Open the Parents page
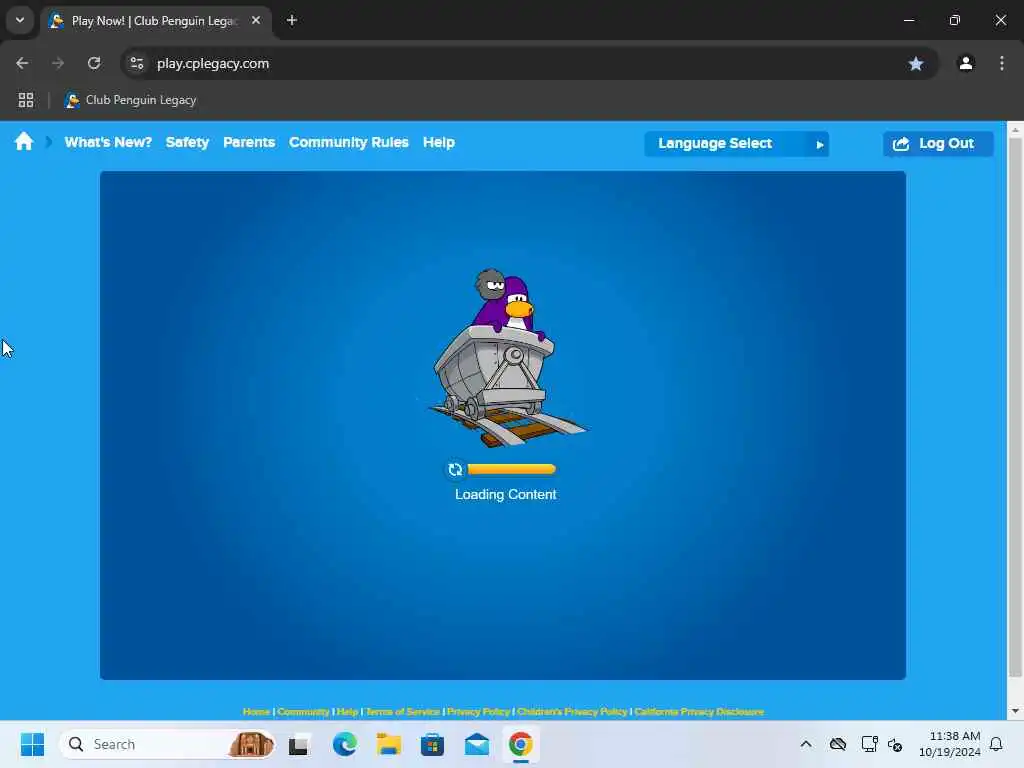The height and width of the screenshot is (768, 1024). (249, 142)
